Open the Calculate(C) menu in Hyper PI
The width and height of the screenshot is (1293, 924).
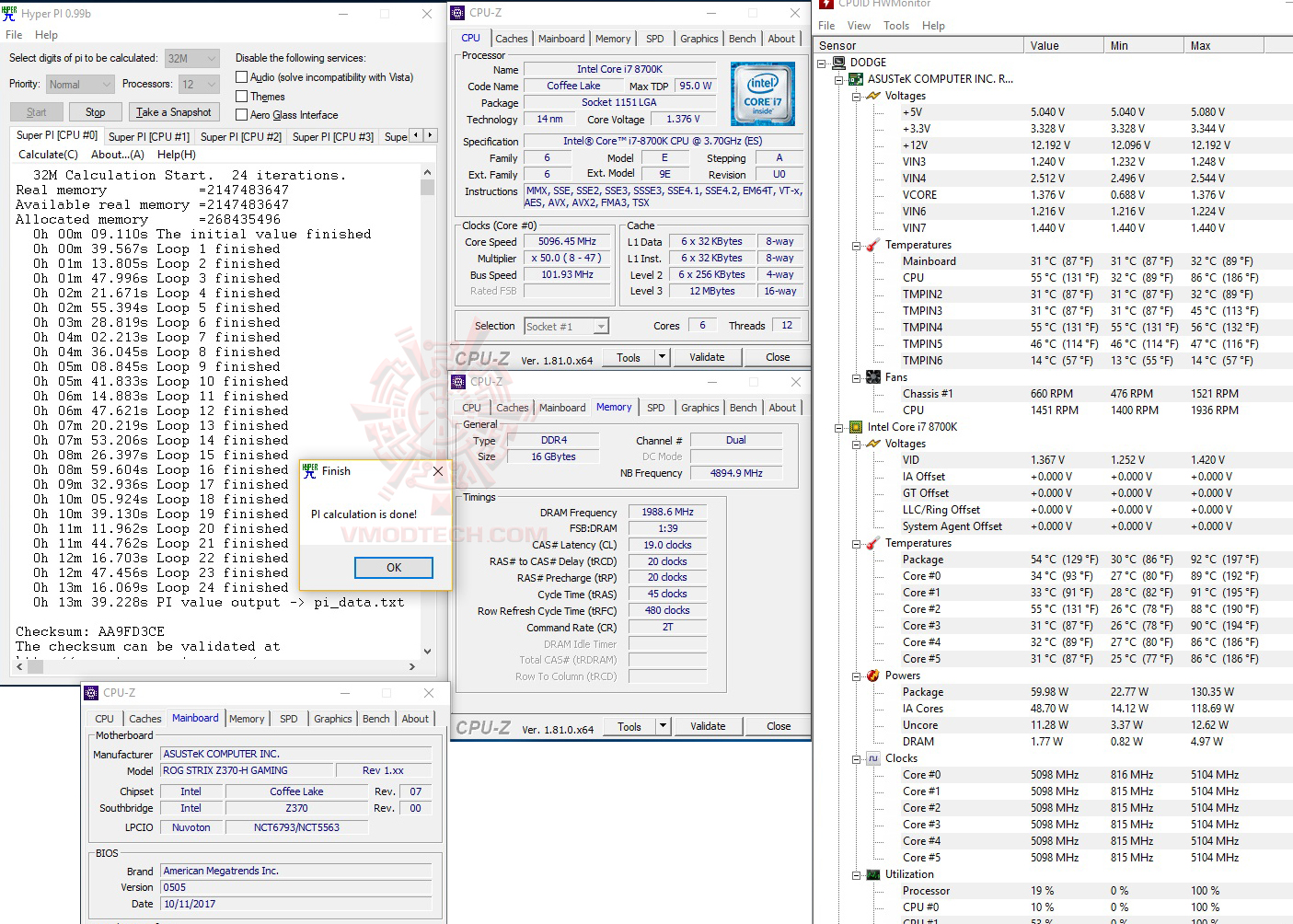tap(49, 155)
